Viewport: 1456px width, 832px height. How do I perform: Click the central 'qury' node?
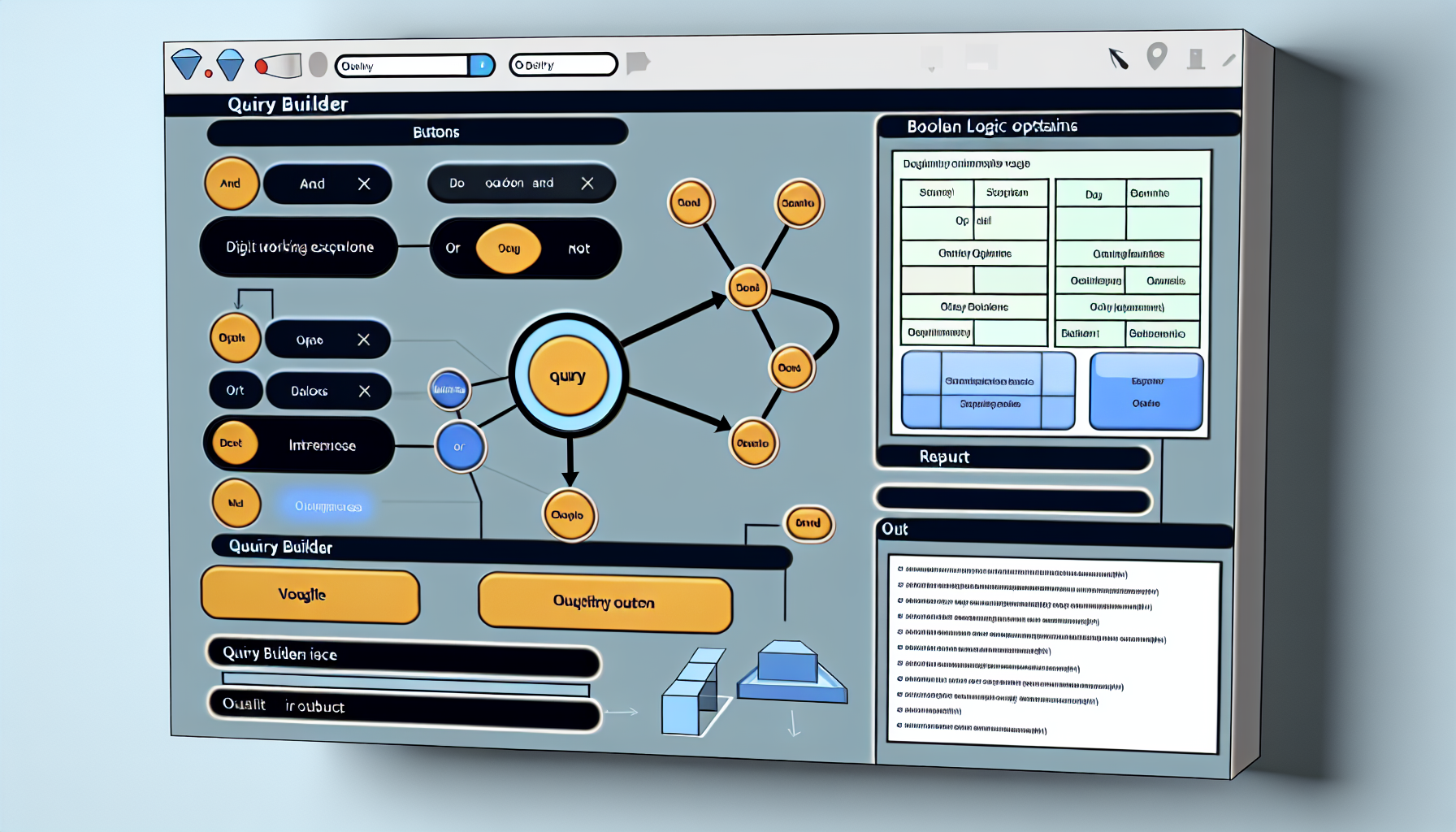567,375
